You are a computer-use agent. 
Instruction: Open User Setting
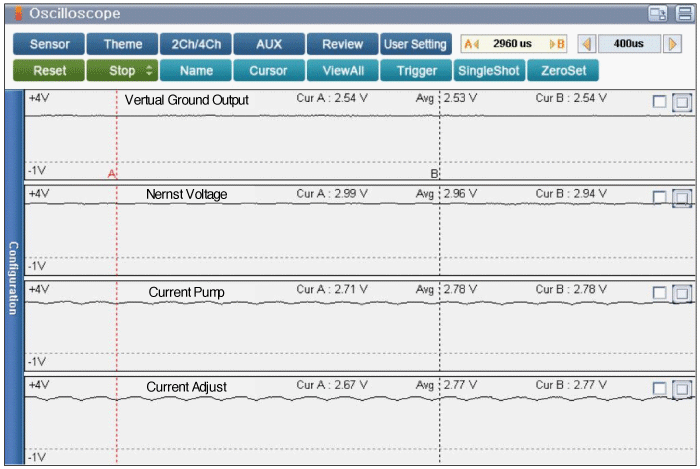click(x=416, y=44)
